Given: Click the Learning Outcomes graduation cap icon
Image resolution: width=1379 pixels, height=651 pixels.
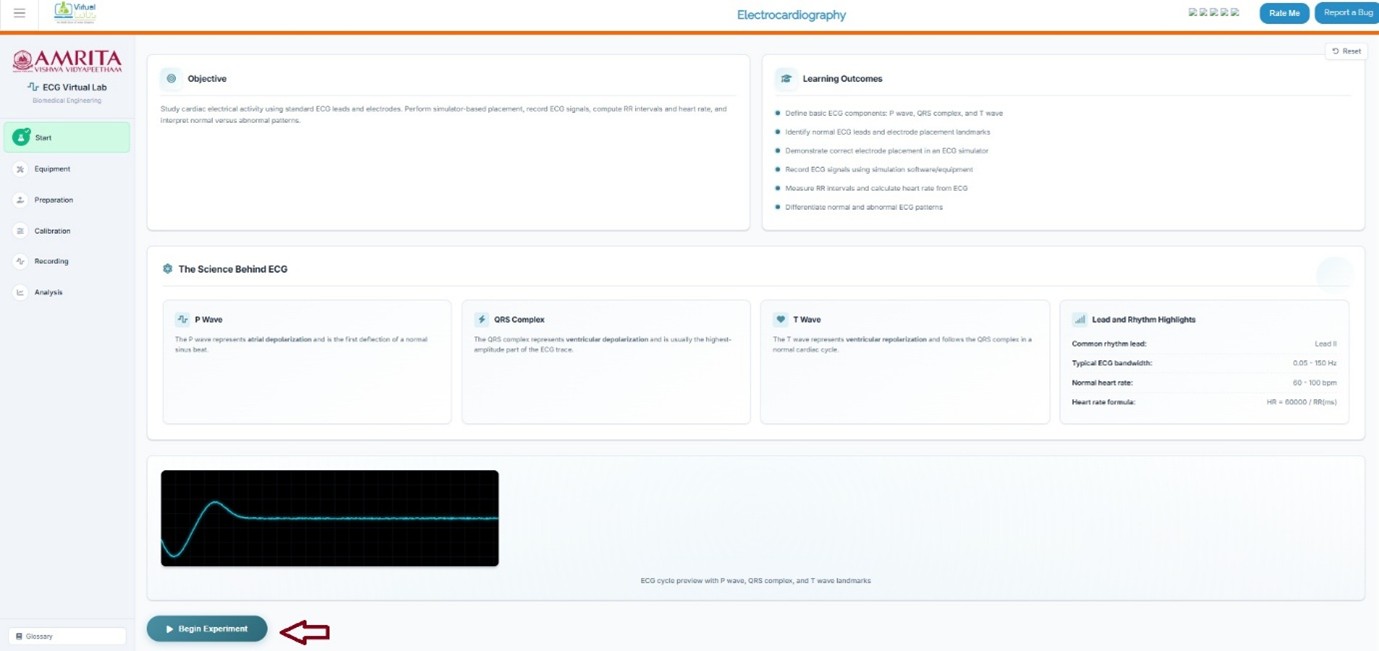Looking at the screenshot, I should (x=786, y=79).
